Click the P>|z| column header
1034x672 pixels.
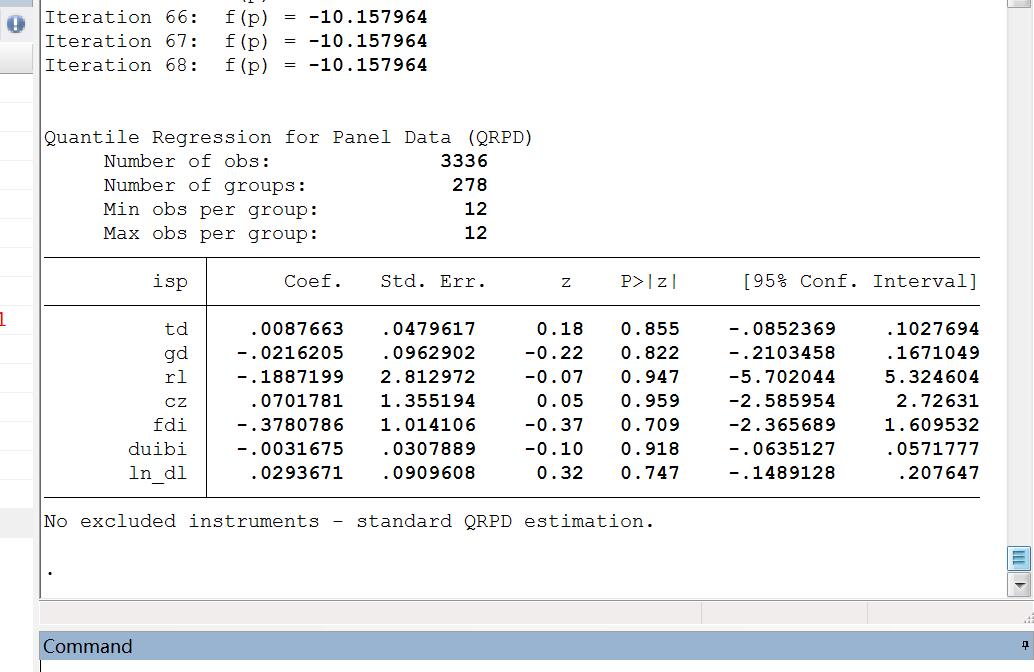click(x=649, y=281)
